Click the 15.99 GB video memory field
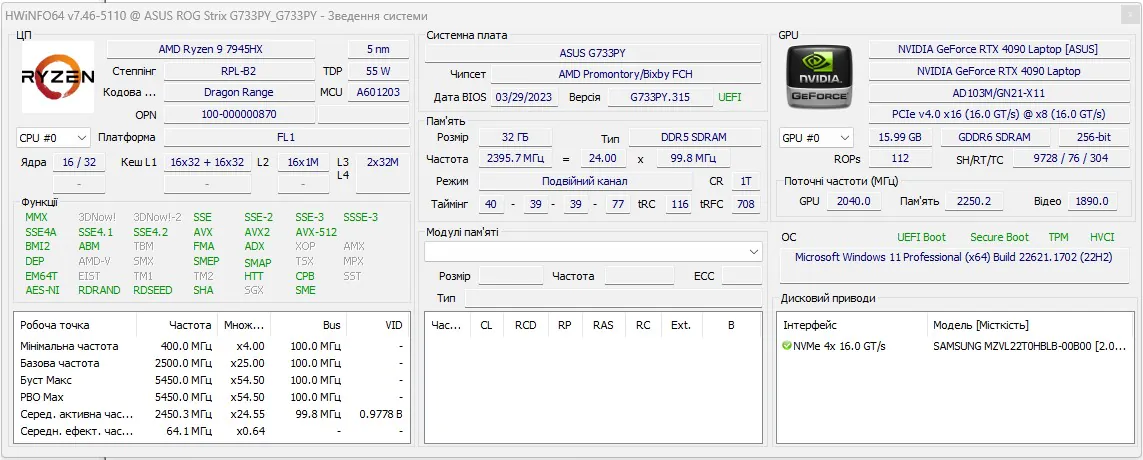 coord(900,137)
